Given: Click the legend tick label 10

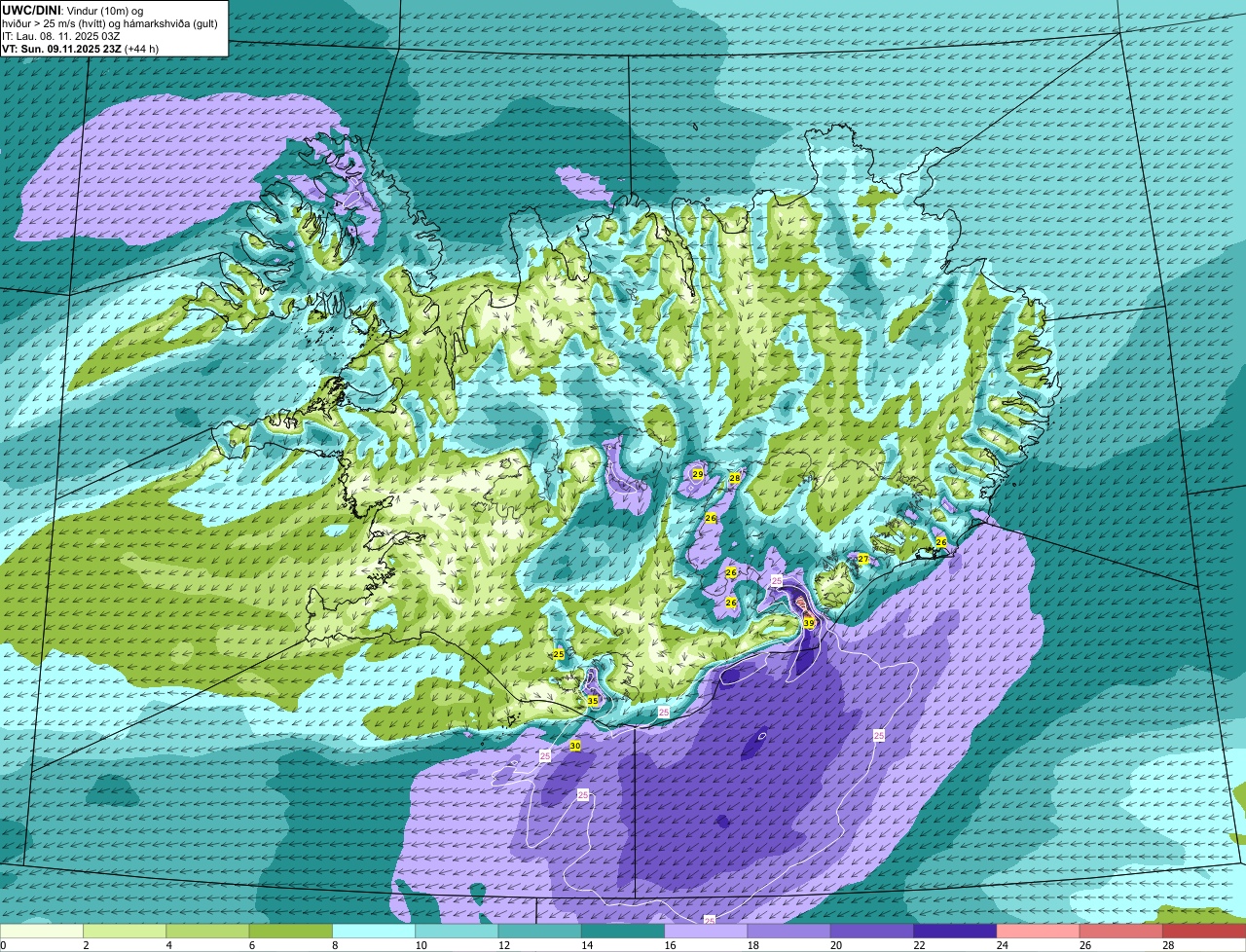Looking at the screenshot, I should click(421, 945).
